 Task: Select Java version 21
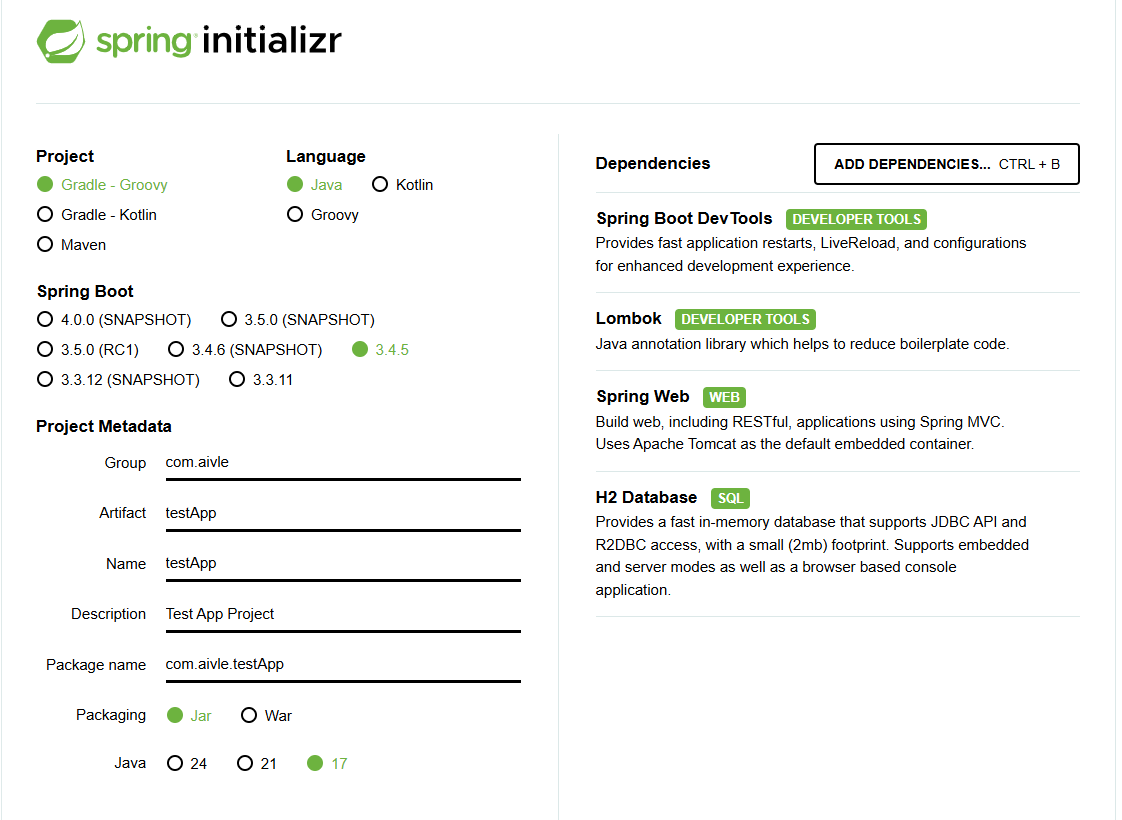point(257,763)
